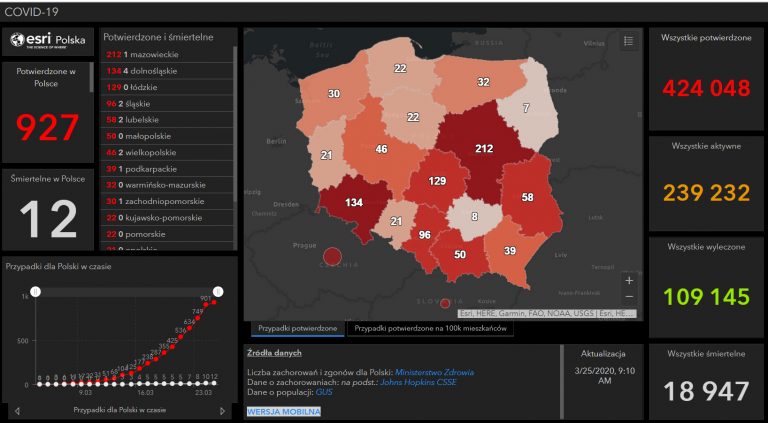Switch to potwierdzone na 100k mieszkańców tab
This screenshot has width=768, height=423.
[431, 329]
